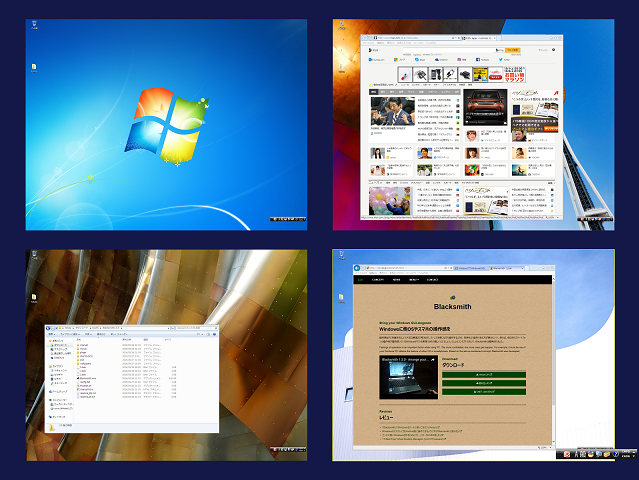Click the yellow ad thumbnail in the MSN banner row
639x480 pixels.
[x=480, y=75]
